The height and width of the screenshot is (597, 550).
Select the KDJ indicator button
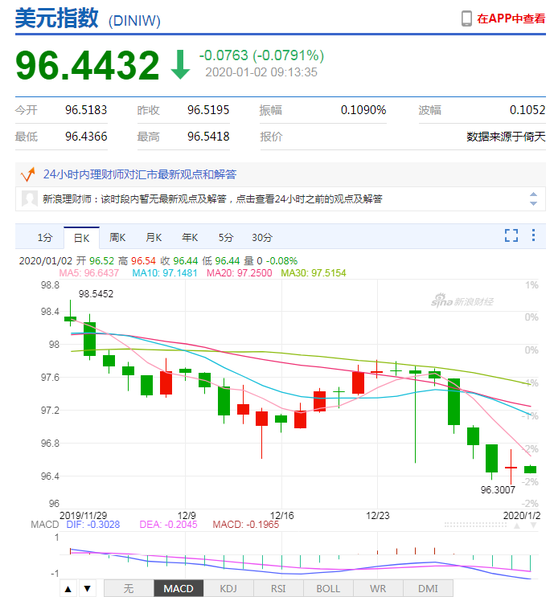pos(228,589)
